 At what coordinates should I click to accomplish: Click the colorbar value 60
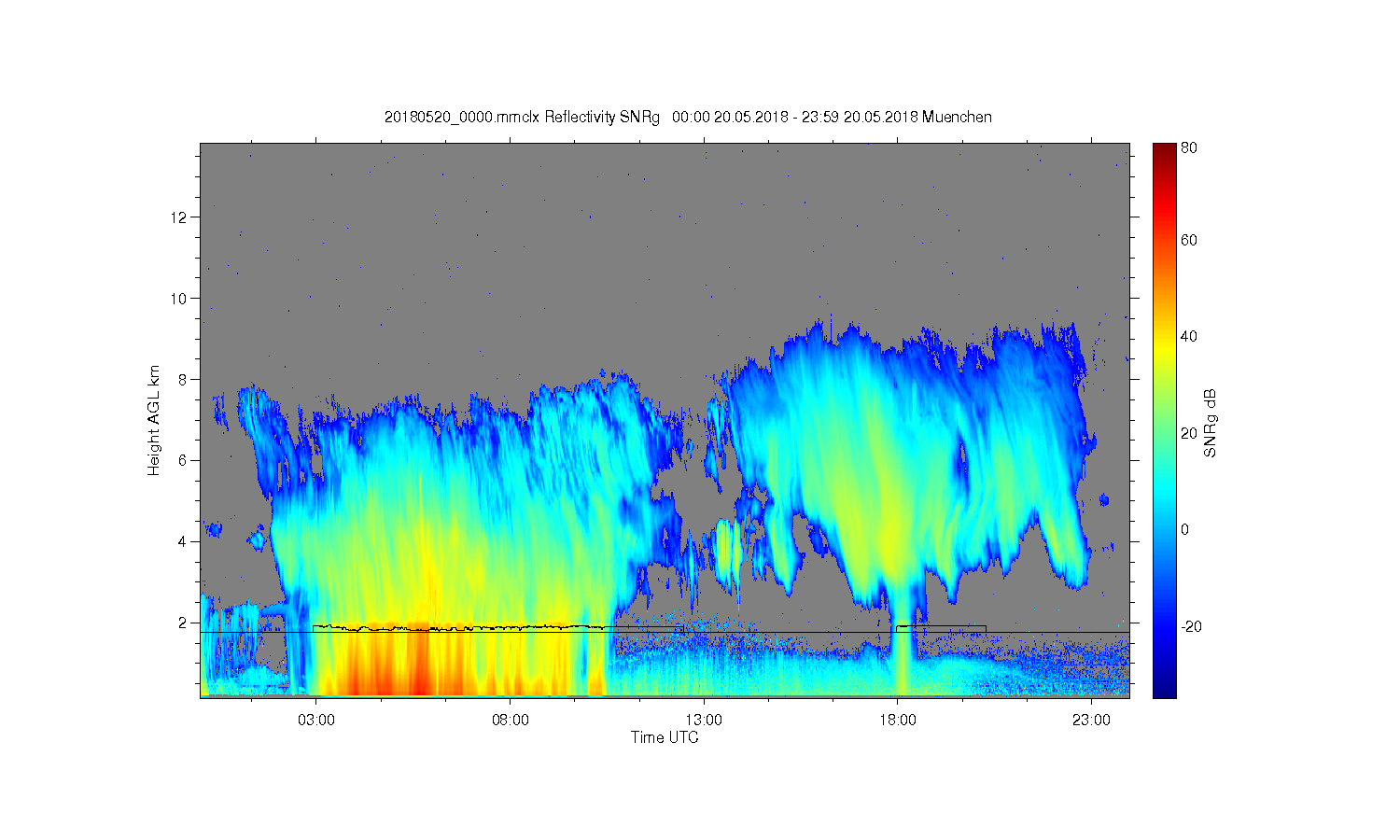click(x=1189, y=241)
